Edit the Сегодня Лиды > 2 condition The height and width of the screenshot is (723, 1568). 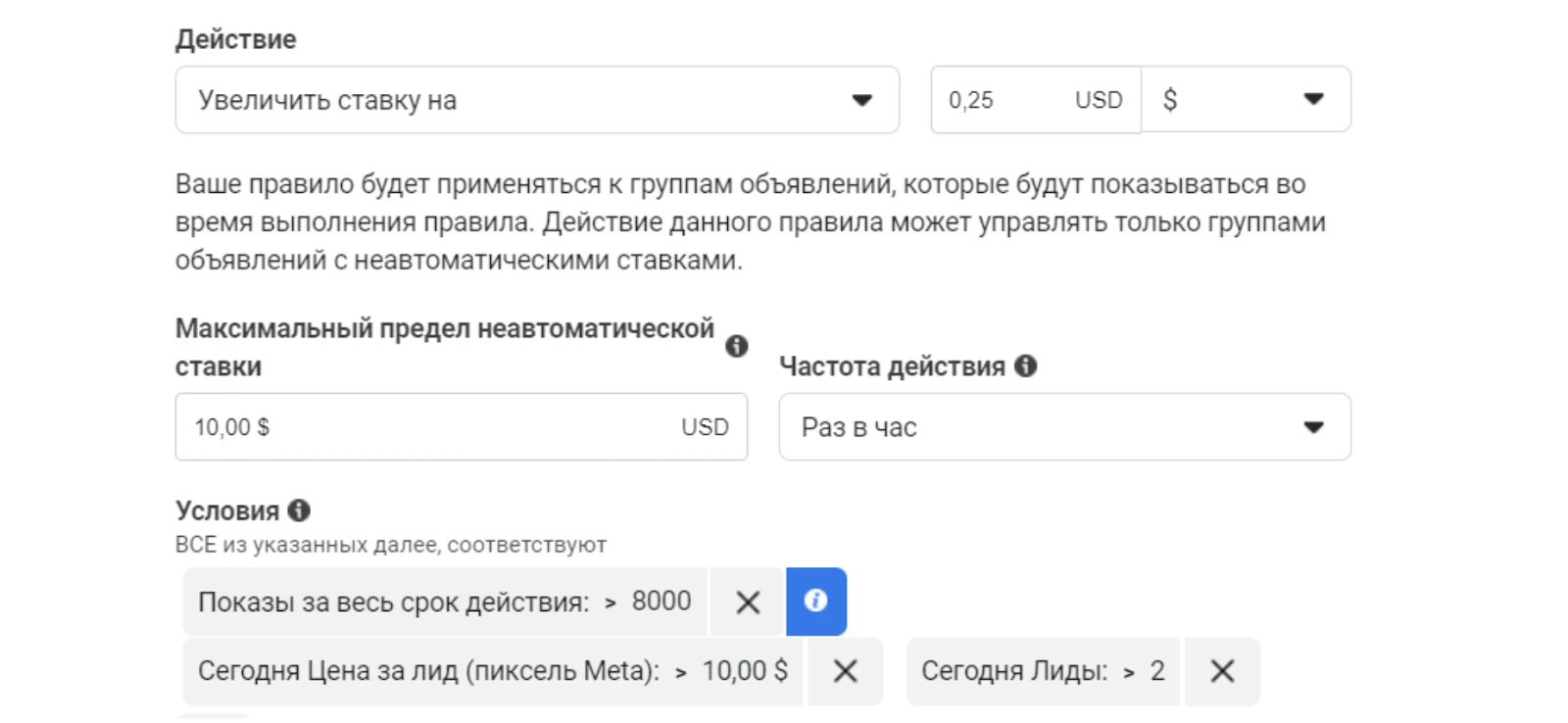coord(1044,671)
